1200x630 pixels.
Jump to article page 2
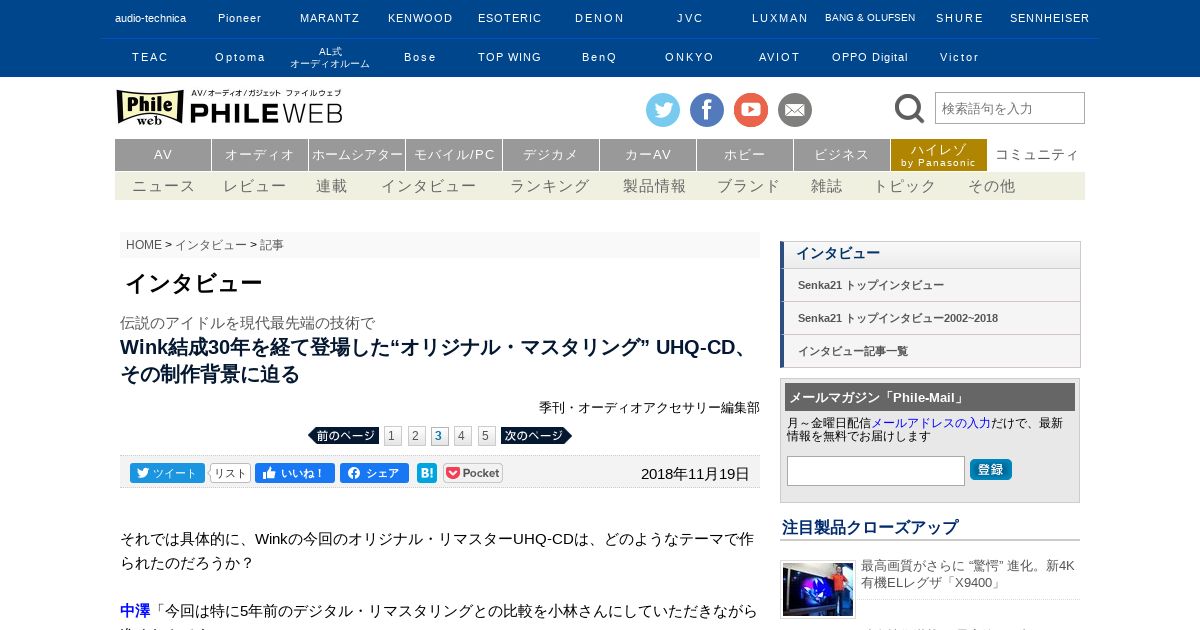click(416, 436)
